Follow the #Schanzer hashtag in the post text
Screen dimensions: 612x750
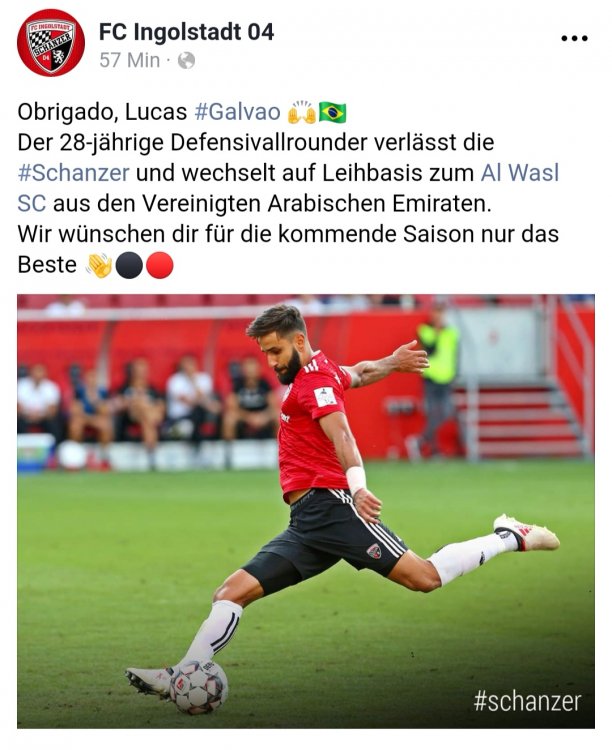pos(73,173)
